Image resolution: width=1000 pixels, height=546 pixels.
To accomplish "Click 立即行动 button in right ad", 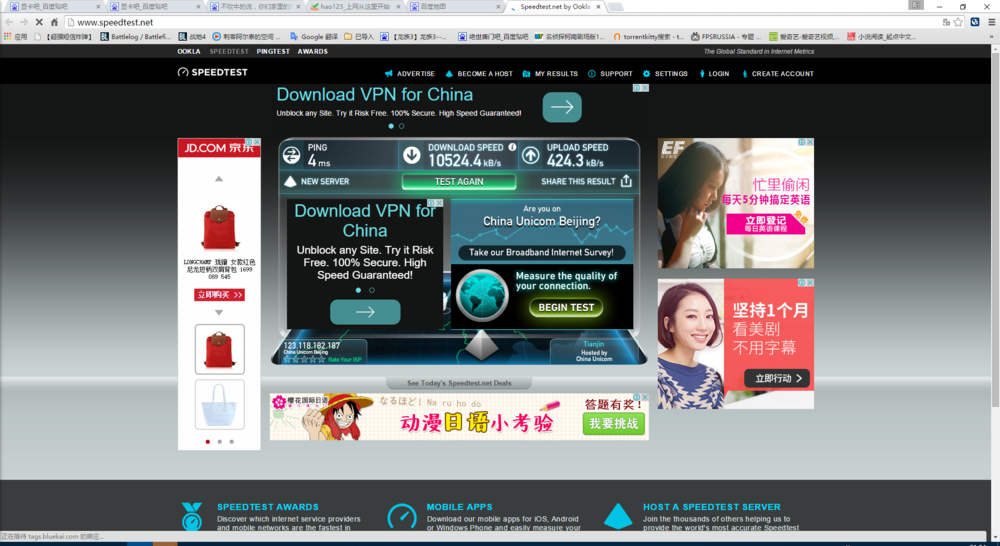I will tap(777, 378).
